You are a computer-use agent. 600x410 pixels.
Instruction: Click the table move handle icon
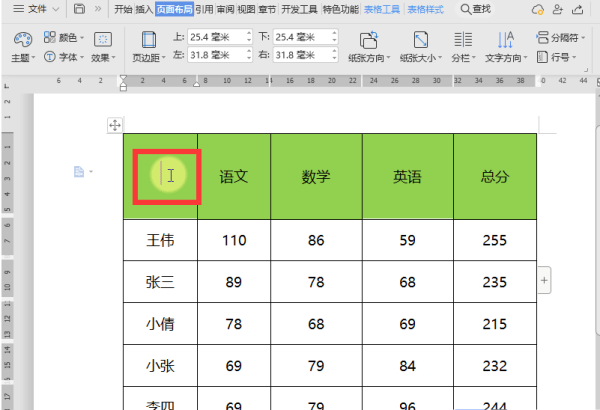(x=115, y=125)
